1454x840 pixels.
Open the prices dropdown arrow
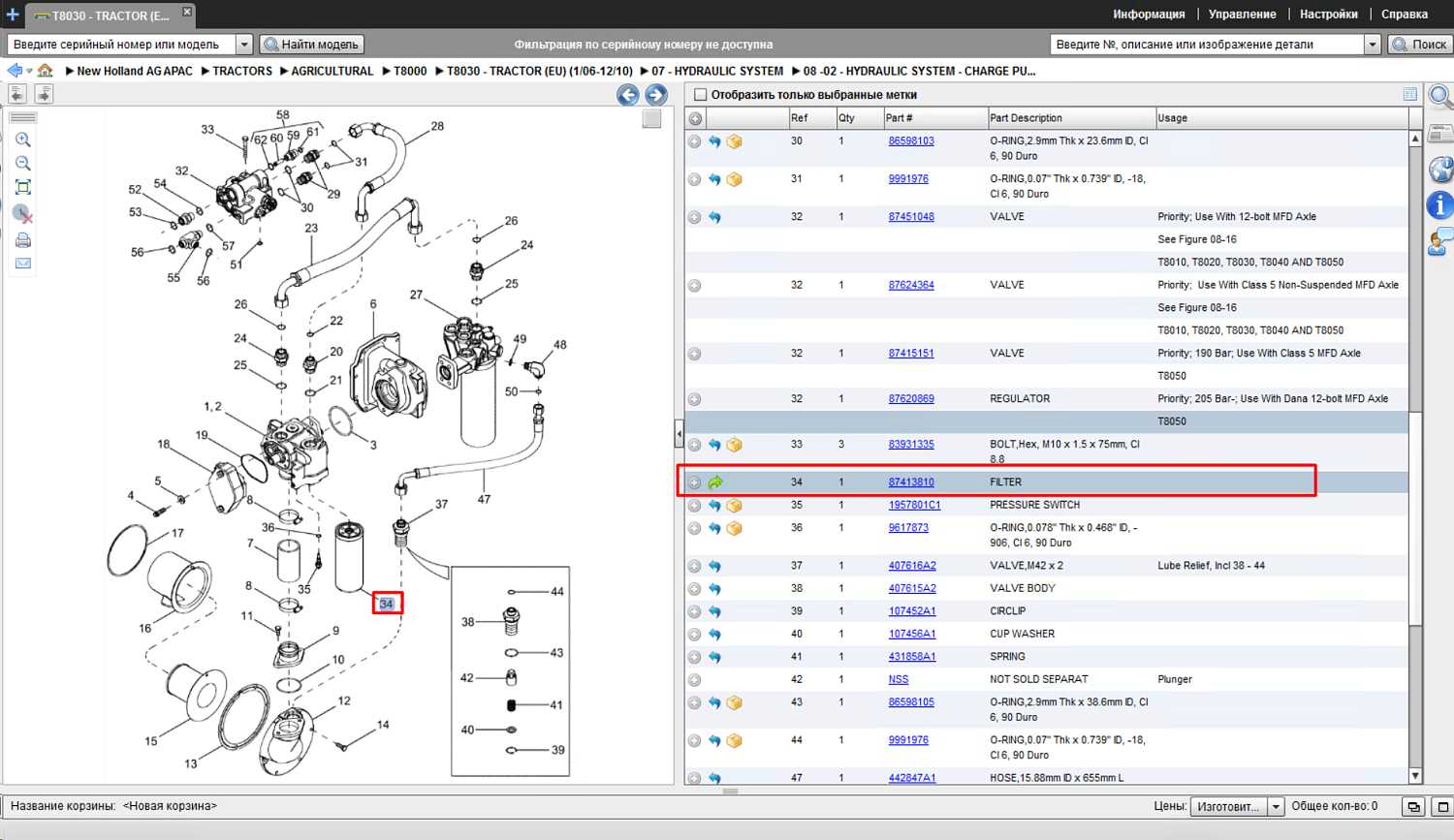(1276, 806)
